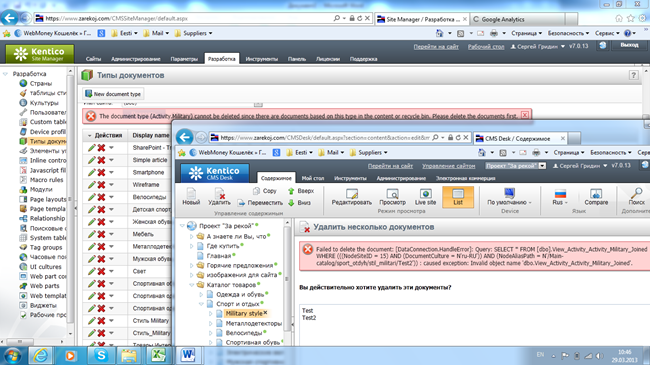Viewport: 650px width, 365px height.
Task: Click Windows Start button
Action: tap(12, 356)
